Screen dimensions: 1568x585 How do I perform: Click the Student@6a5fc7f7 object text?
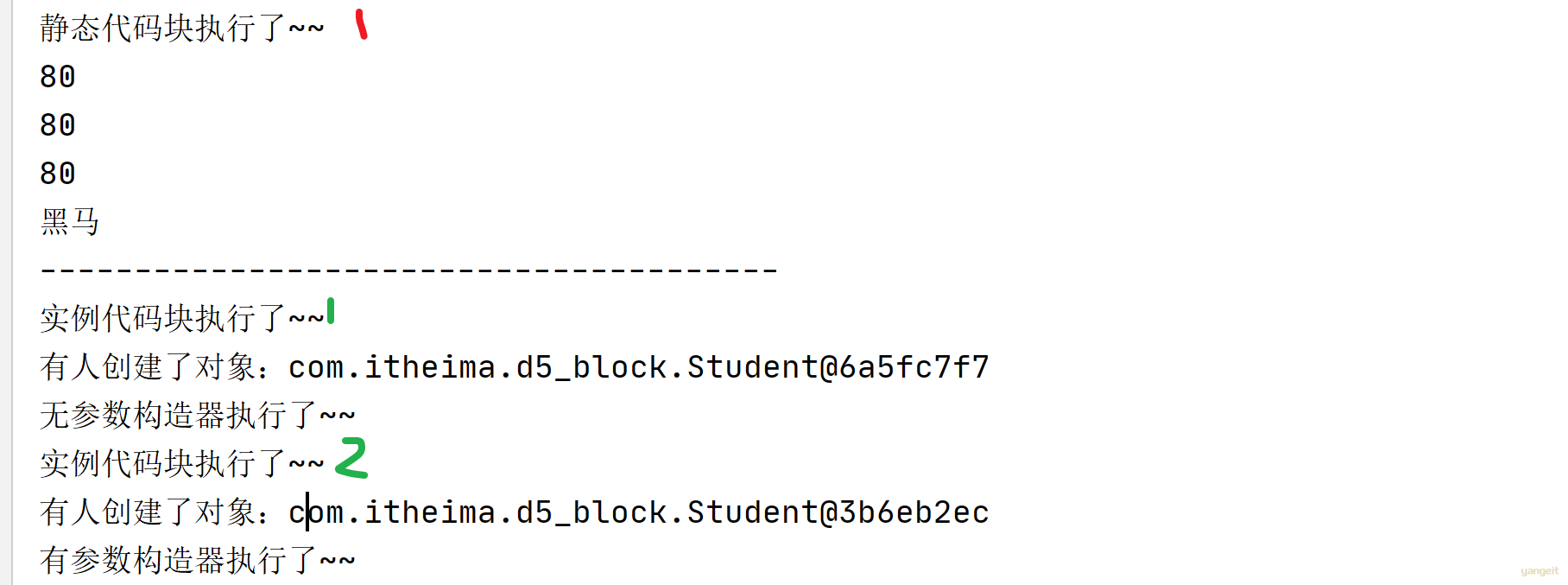[838, 367]
